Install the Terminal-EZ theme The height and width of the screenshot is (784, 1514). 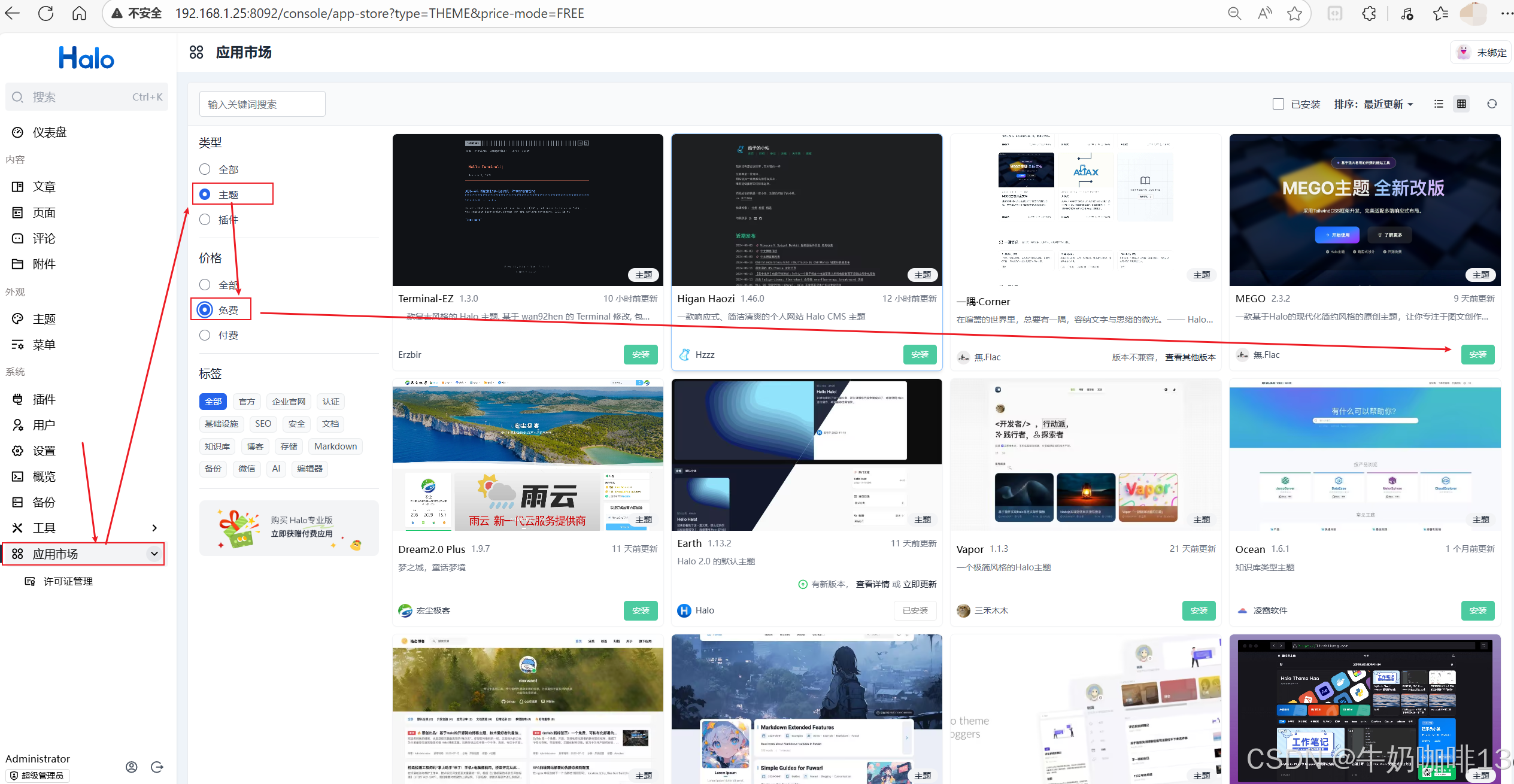pyautogui.click(x=640, y=354)
